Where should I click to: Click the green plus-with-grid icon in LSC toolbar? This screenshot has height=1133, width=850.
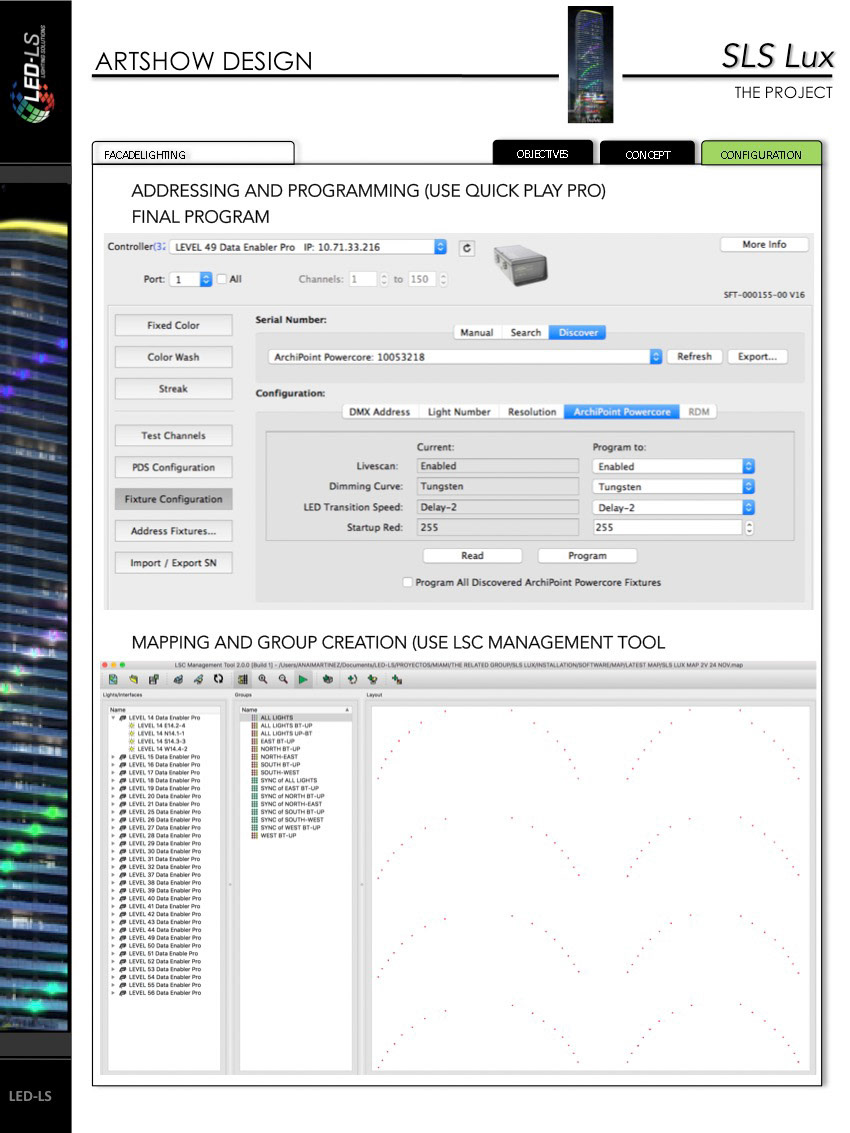[x=397, y=679]
